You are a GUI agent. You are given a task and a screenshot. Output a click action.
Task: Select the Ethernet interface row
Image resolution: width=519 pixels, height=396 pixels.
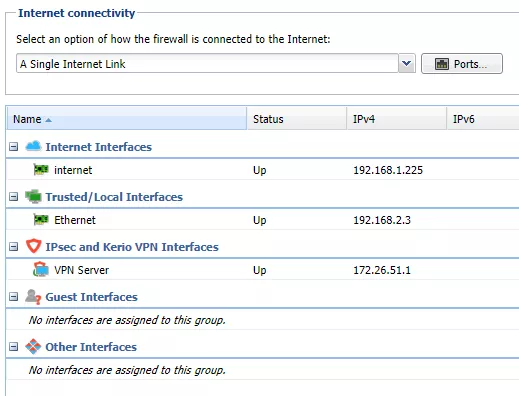tap(263, 220)
